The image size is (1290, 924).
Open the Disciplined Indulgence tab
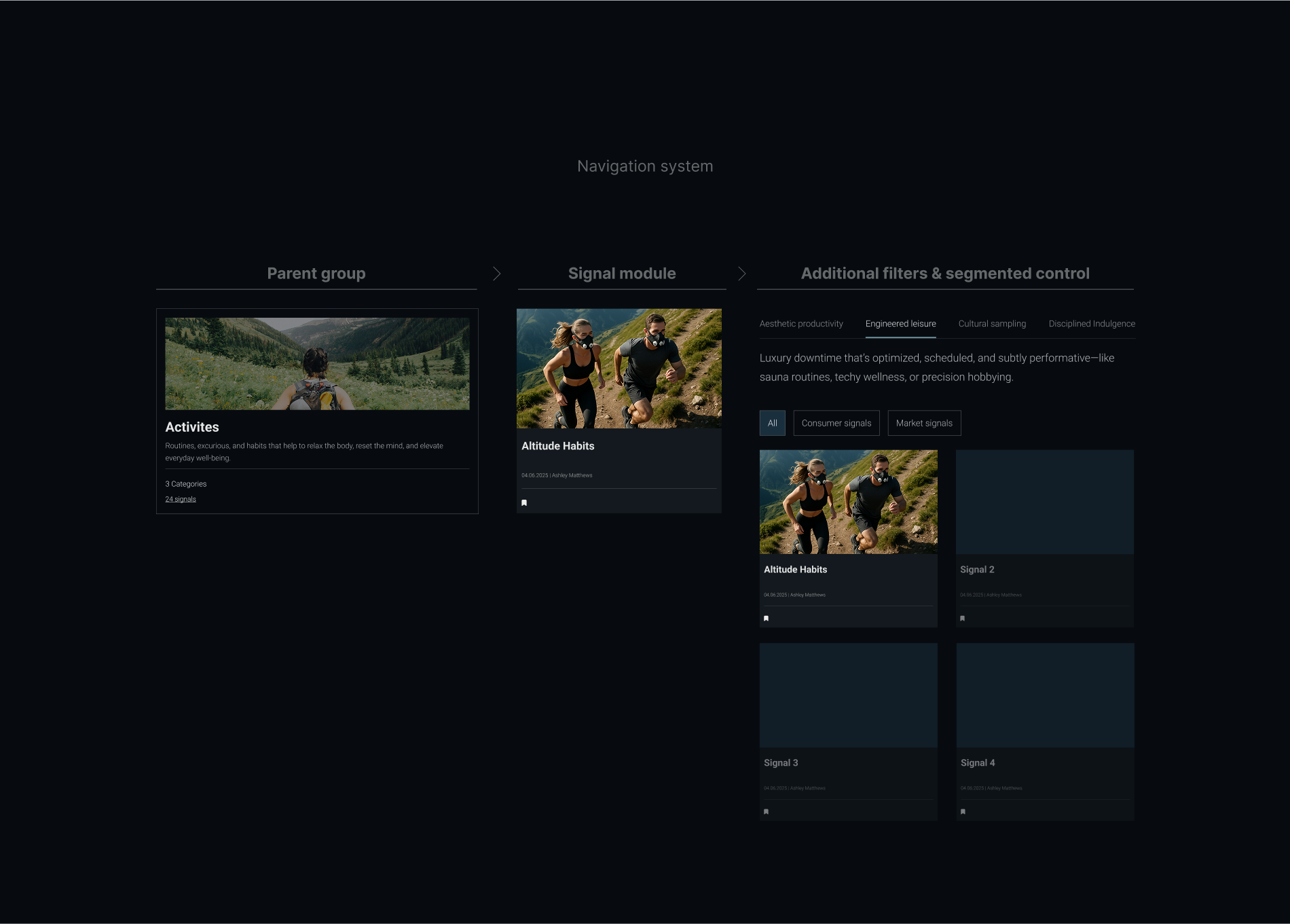pos(1091,324)
